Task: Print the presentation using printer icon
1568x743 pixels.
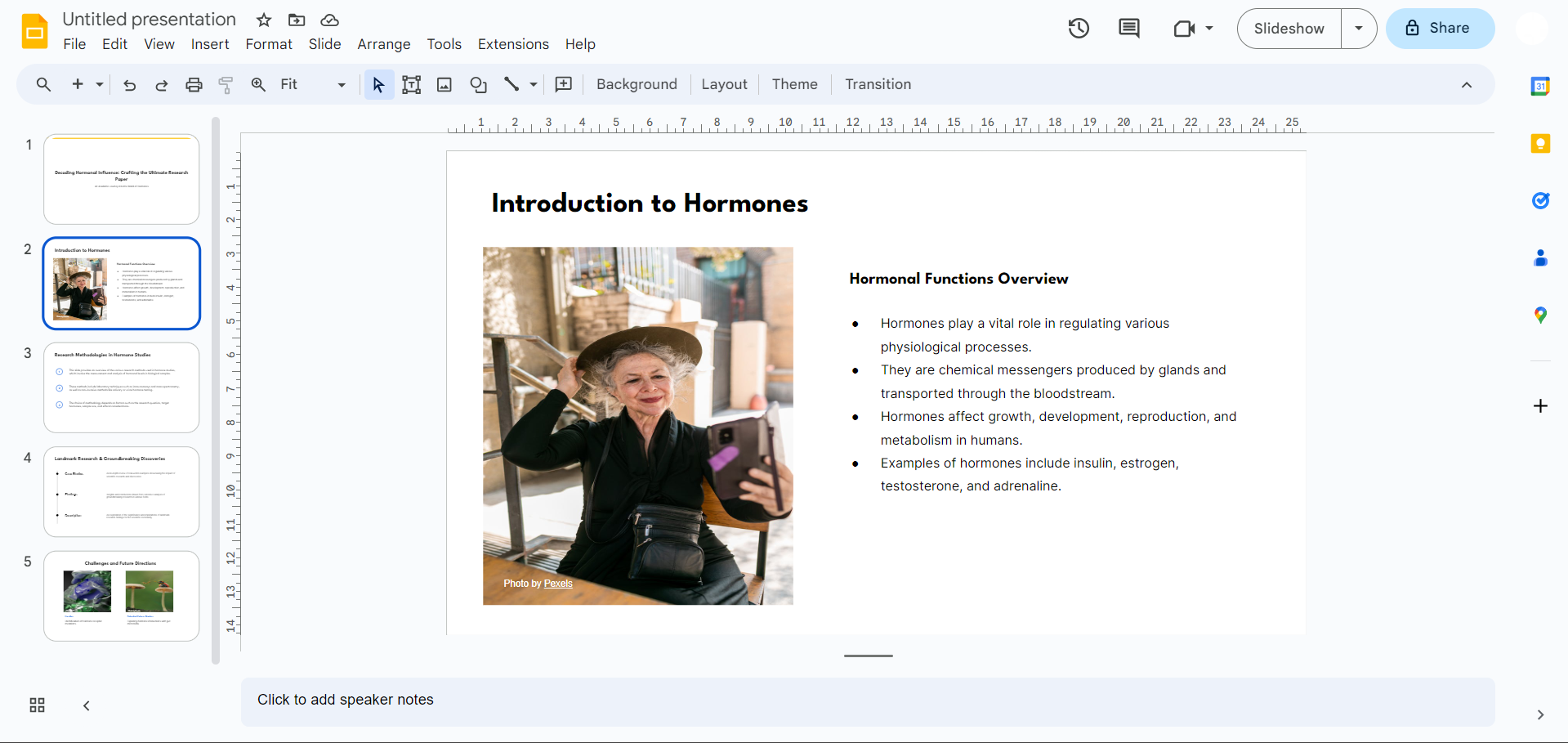Action: click(x=194, y=85)
